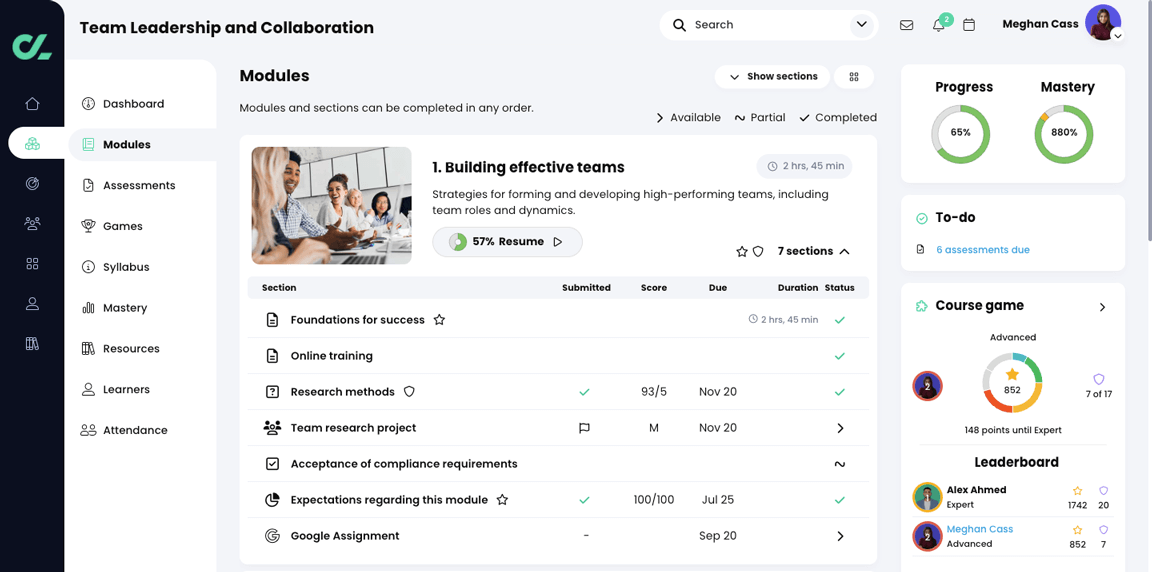Open Team research project row chevron
1152x572 pixels.
click(840, 428)
